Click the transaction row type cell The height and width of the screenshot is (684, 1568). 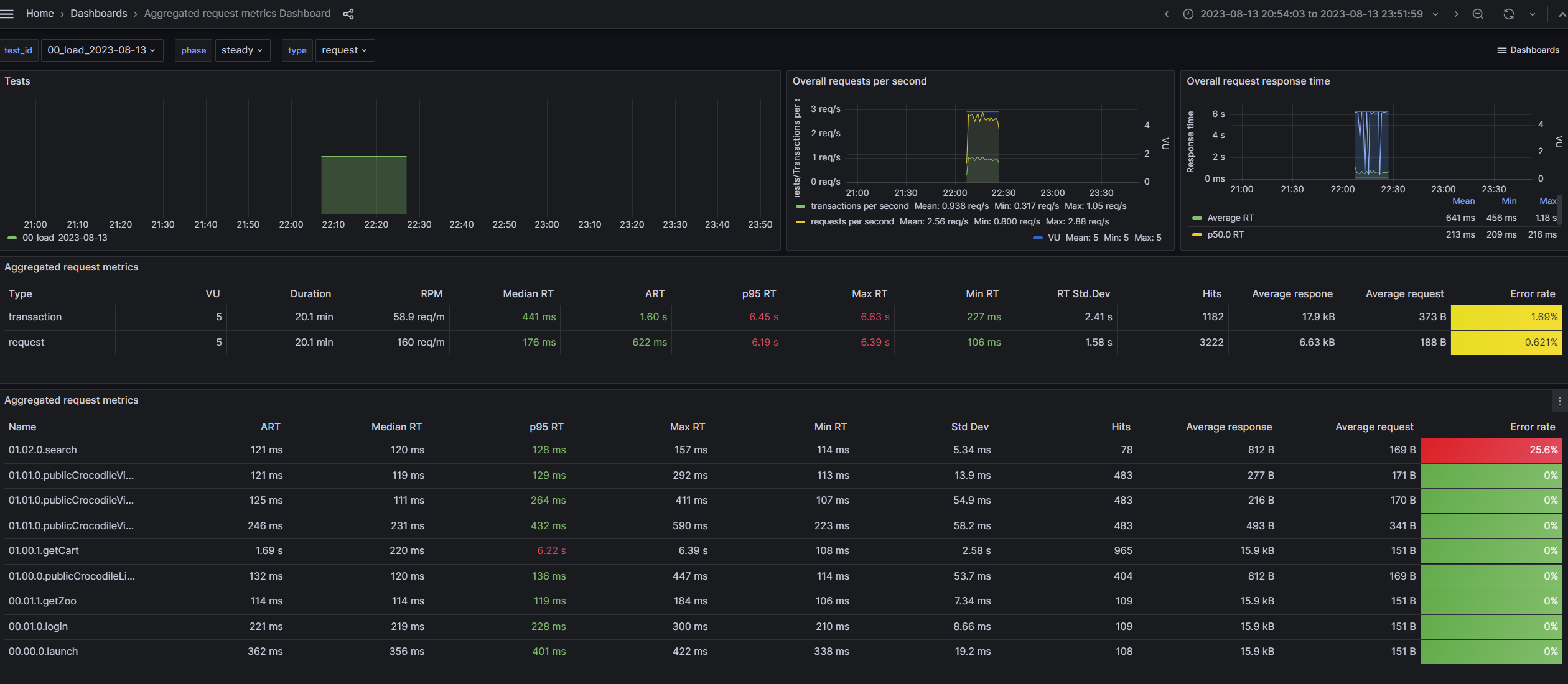pos(35,317)
